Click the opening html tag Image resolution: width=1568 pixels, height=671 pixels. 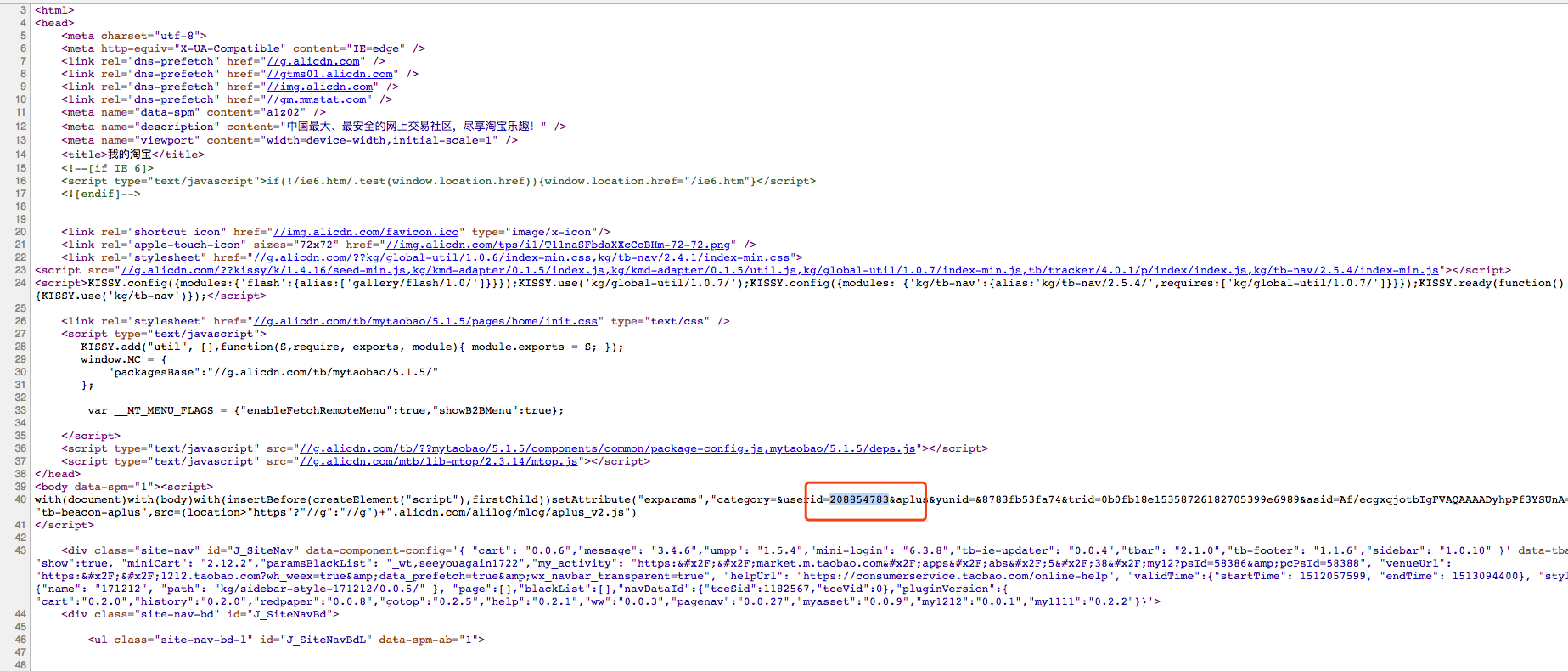coord(54,10)
